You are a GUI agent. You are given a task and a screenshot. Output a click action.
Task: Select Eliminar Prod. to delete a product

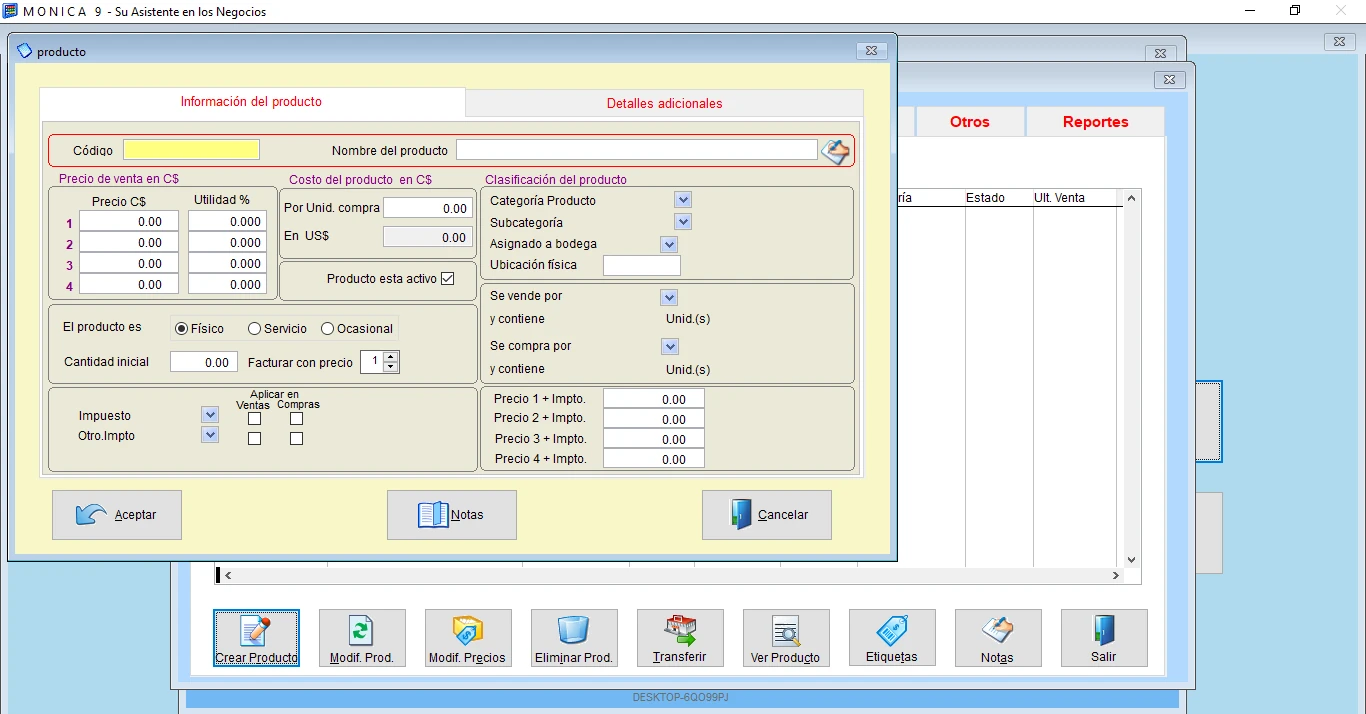(574, 637)
